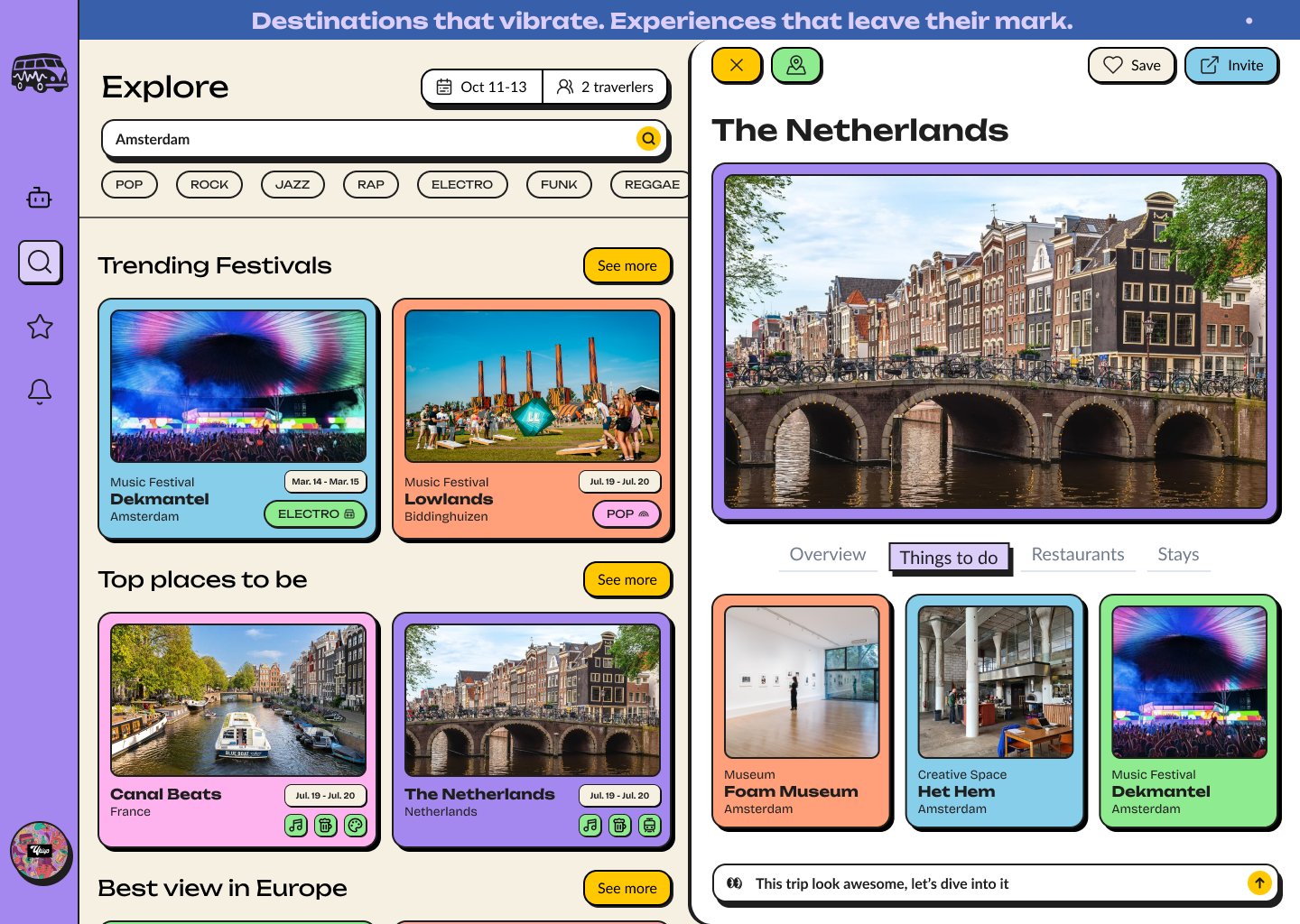Open favorites via the star icon
The width and height of the screenshot is (1300, 924).
click(x=40, y=327)
